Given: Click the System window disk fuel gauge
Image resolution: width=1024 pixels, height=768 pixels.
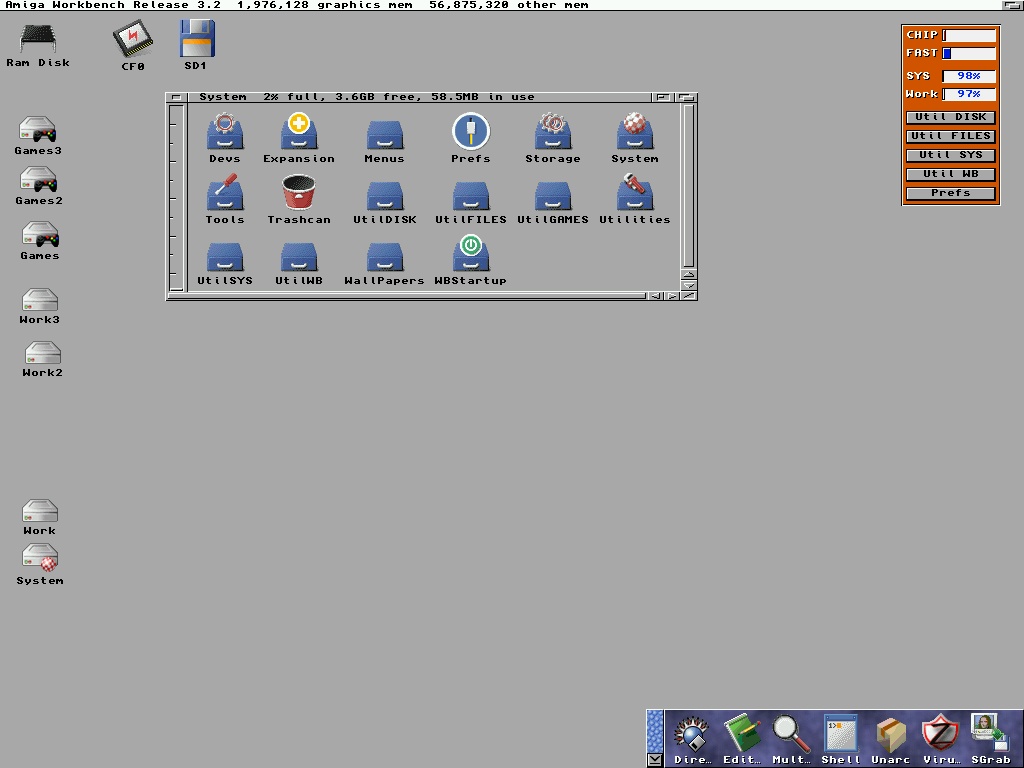Looking at the screenshot, I should 176,197.
